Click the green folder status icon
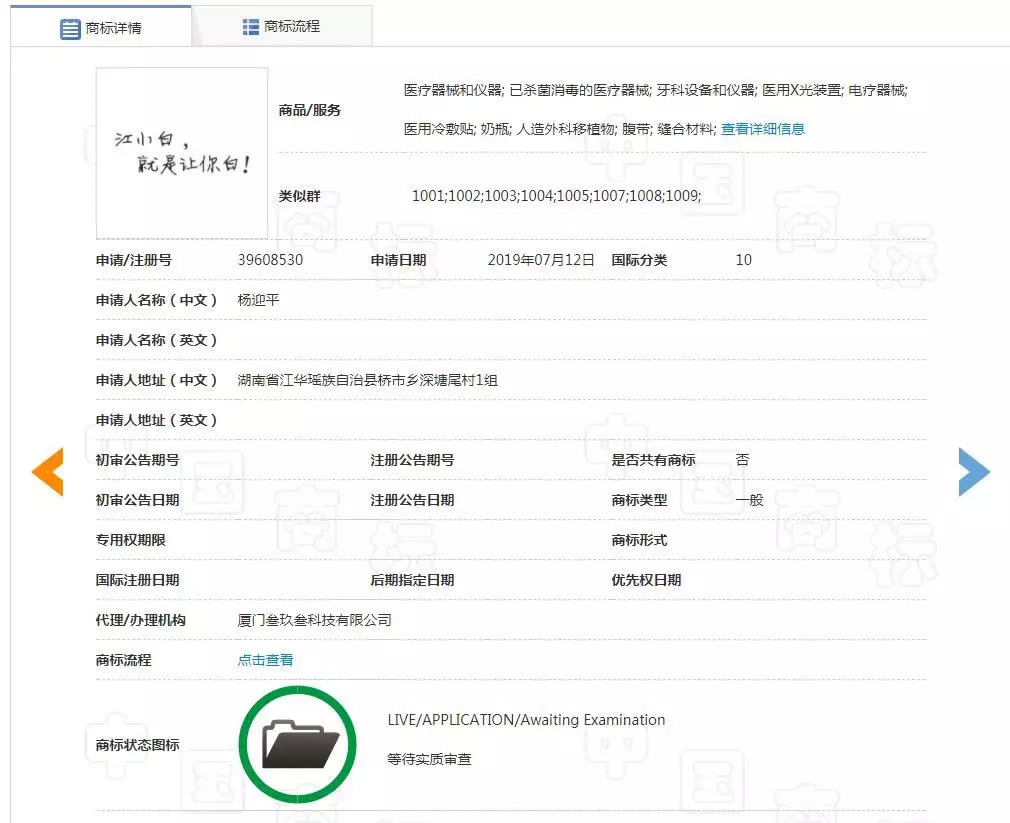The image size is (1010, 823). 298,744
